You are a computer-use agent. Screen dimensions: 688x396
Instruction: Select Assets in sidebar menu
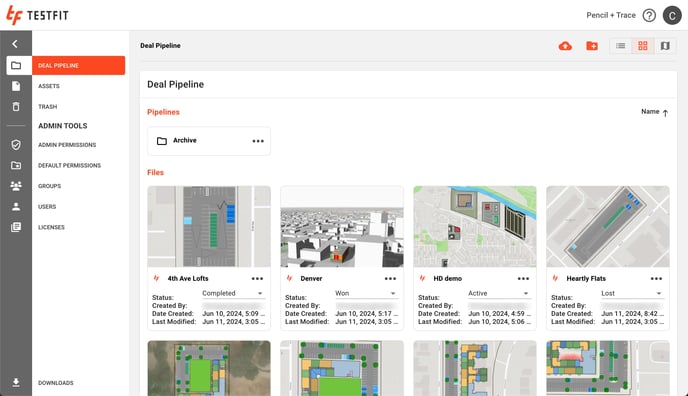(x=49, y=86)
